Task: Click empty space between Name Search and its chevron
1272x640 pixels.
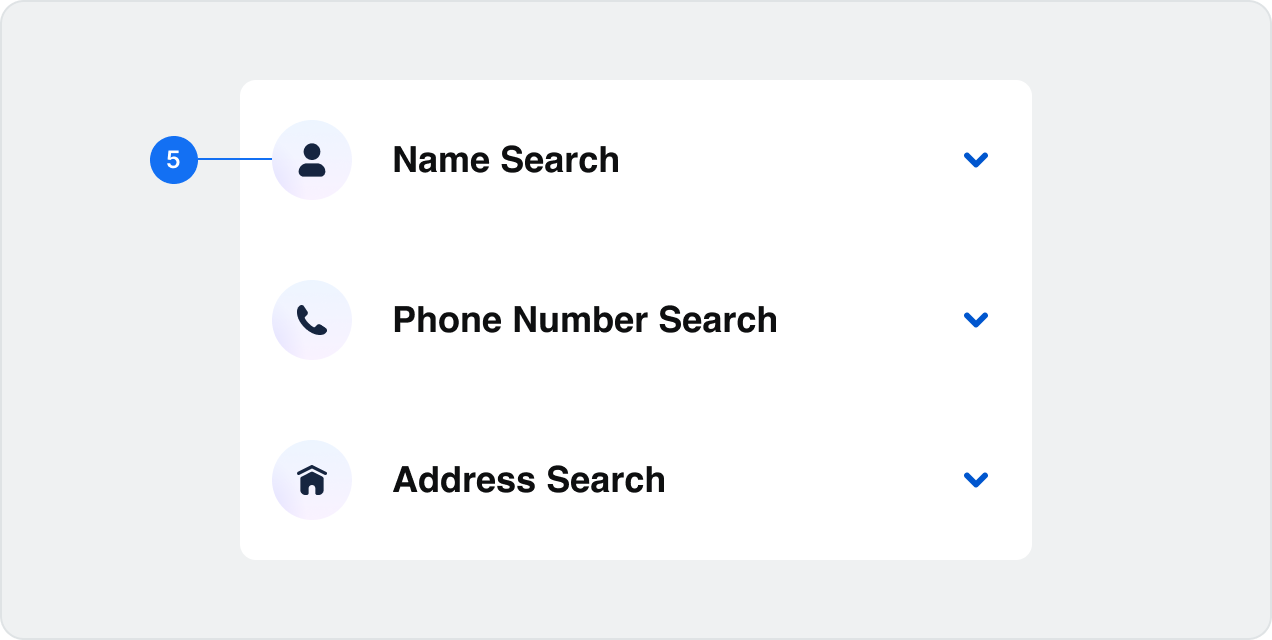Action: click(x=790, y=160)
